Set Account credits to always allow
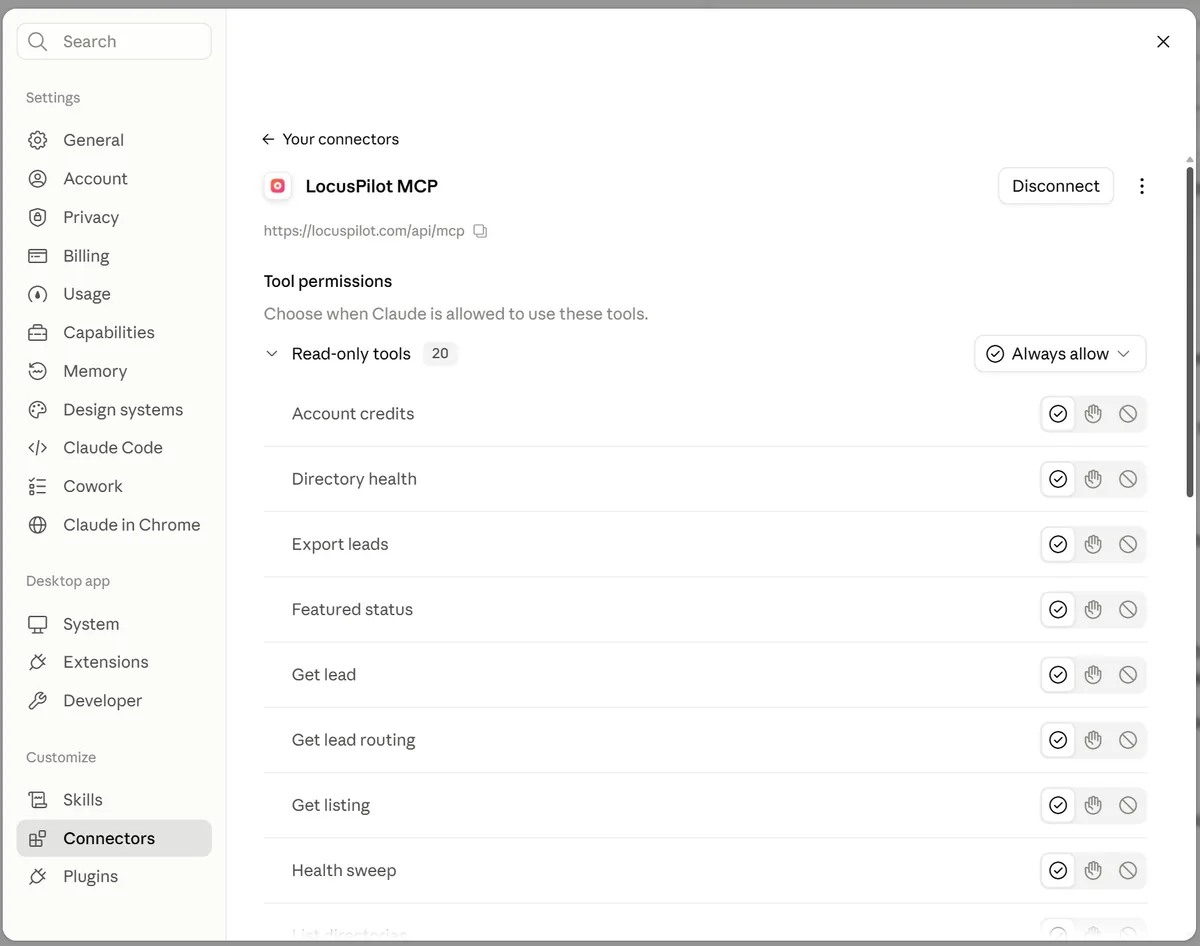1200x946 pixels. (1058, 414)
